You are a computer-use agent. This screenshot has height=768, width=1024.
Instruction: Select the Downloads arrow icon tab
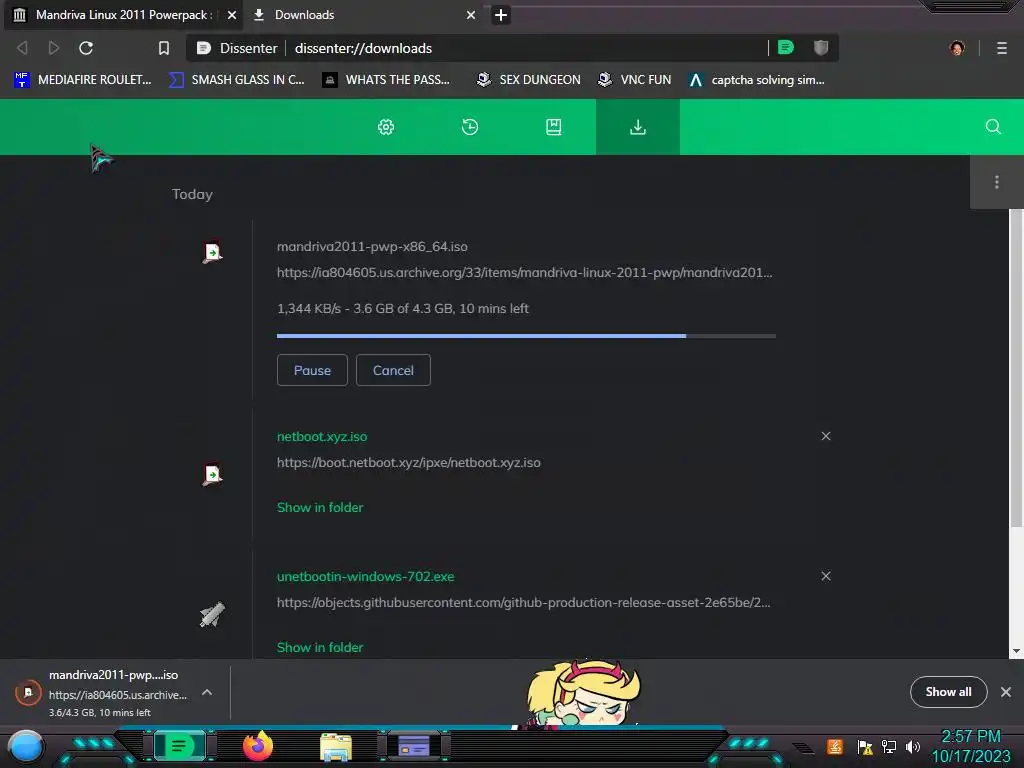point(637,127)
